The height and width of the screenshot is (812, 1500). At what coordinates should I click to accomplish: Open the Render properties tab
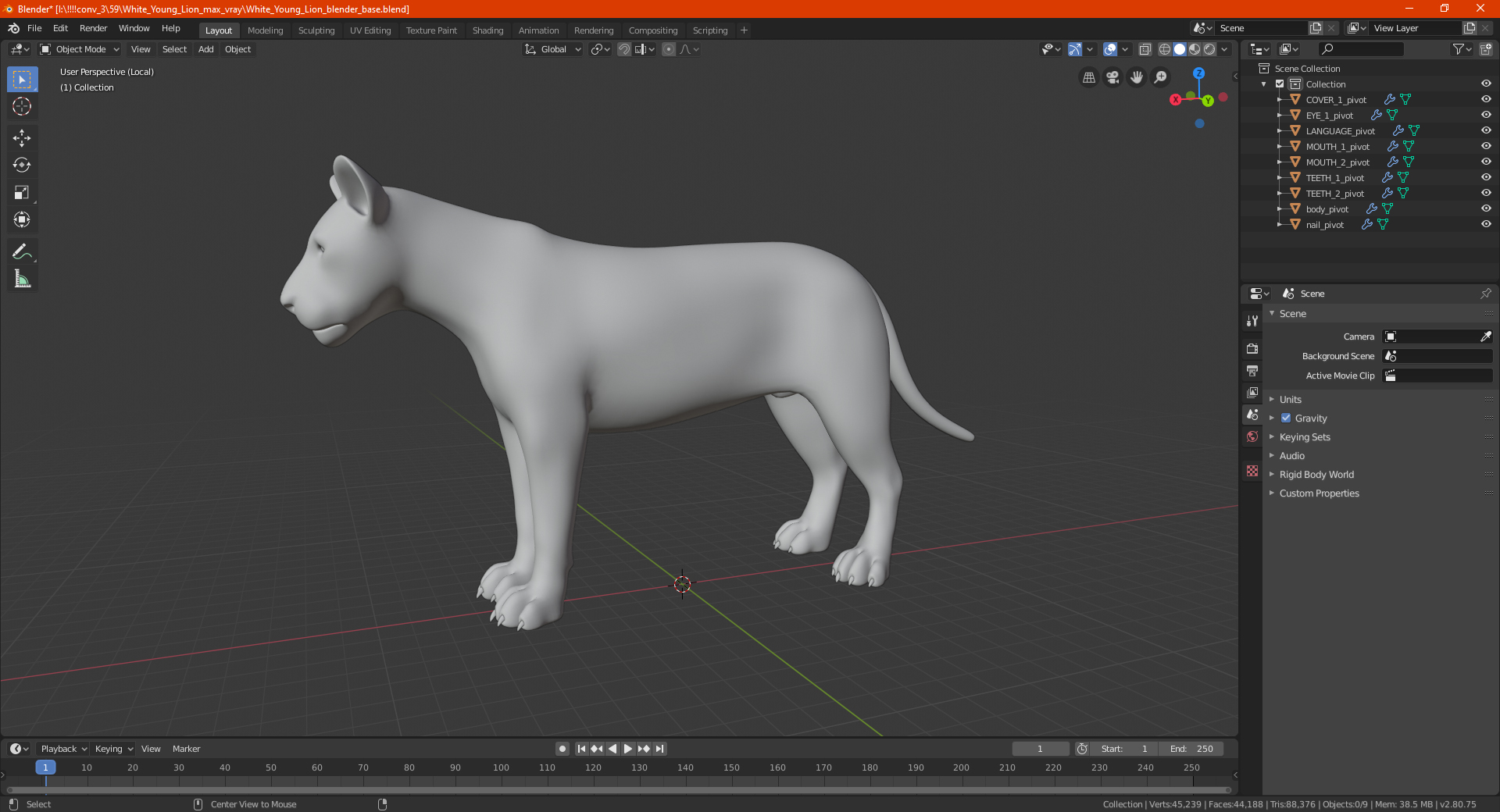pyautogui.click(x=1252, y=349)
